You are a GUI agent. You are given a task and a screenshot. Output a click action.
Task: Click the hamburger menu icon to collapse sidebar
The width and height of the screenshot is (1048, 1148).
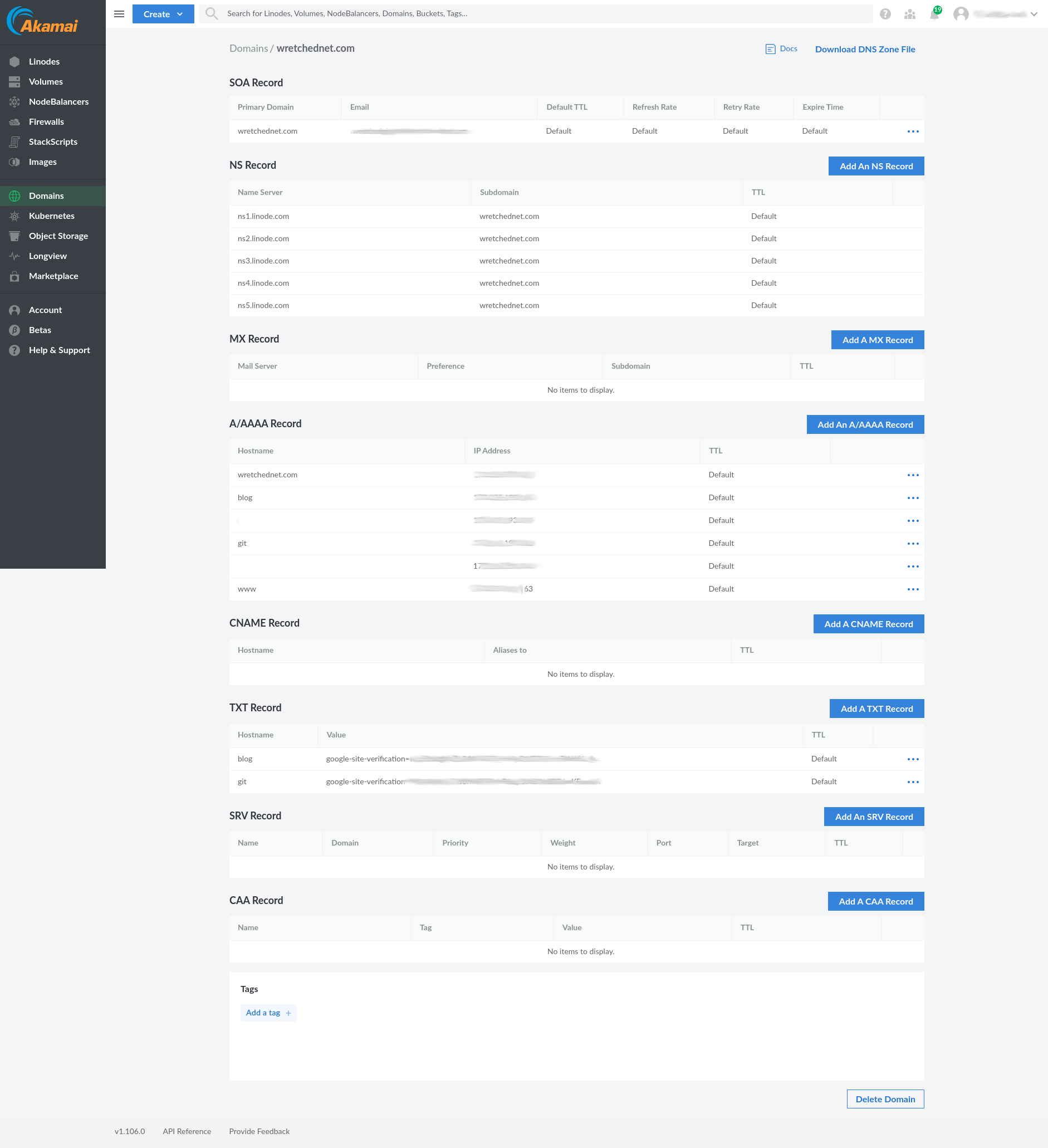119,14
